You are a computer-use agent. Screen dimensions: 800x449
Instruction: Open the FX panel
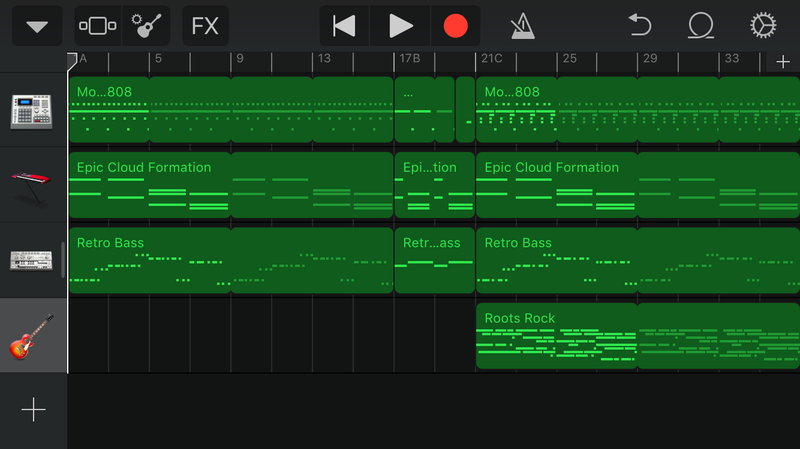205,26
